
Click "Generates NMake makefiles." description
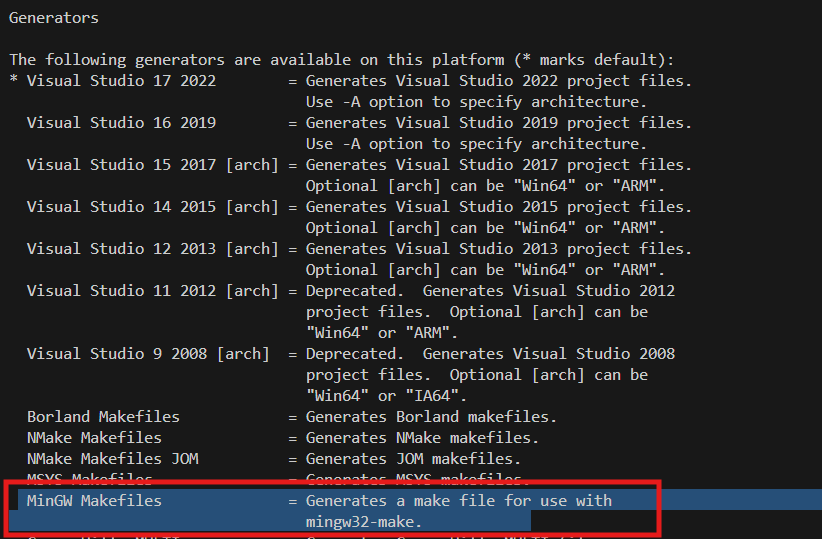coord(422,438)
